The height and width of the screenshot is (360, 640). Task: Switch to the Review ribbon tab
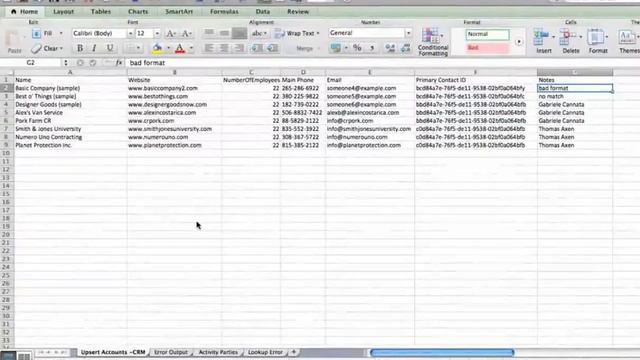pyautogui.click(x=298, y=12)
